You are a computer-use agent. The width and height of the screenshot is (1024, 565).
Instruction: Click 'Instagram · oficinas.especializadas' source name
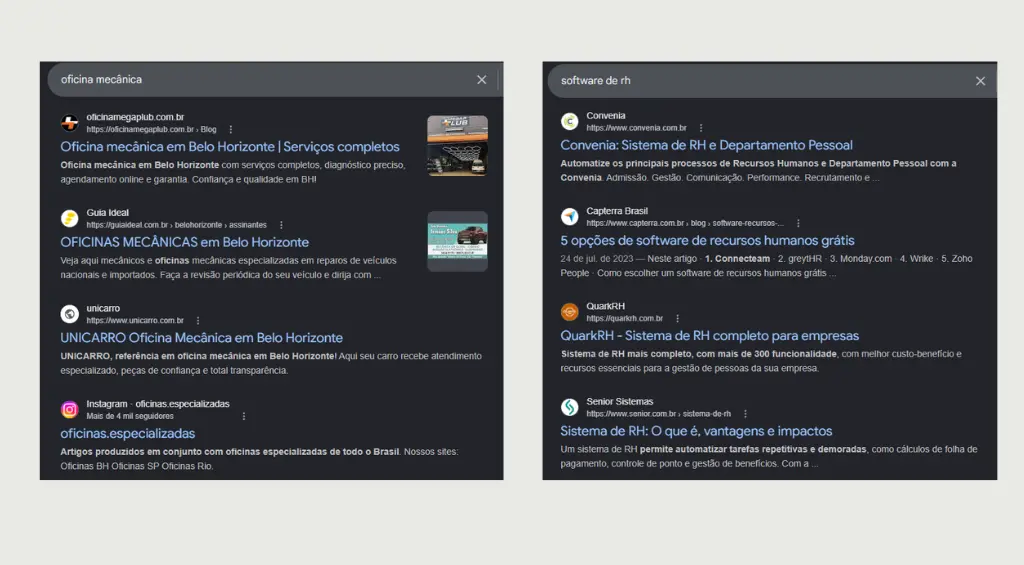[158, 404]
